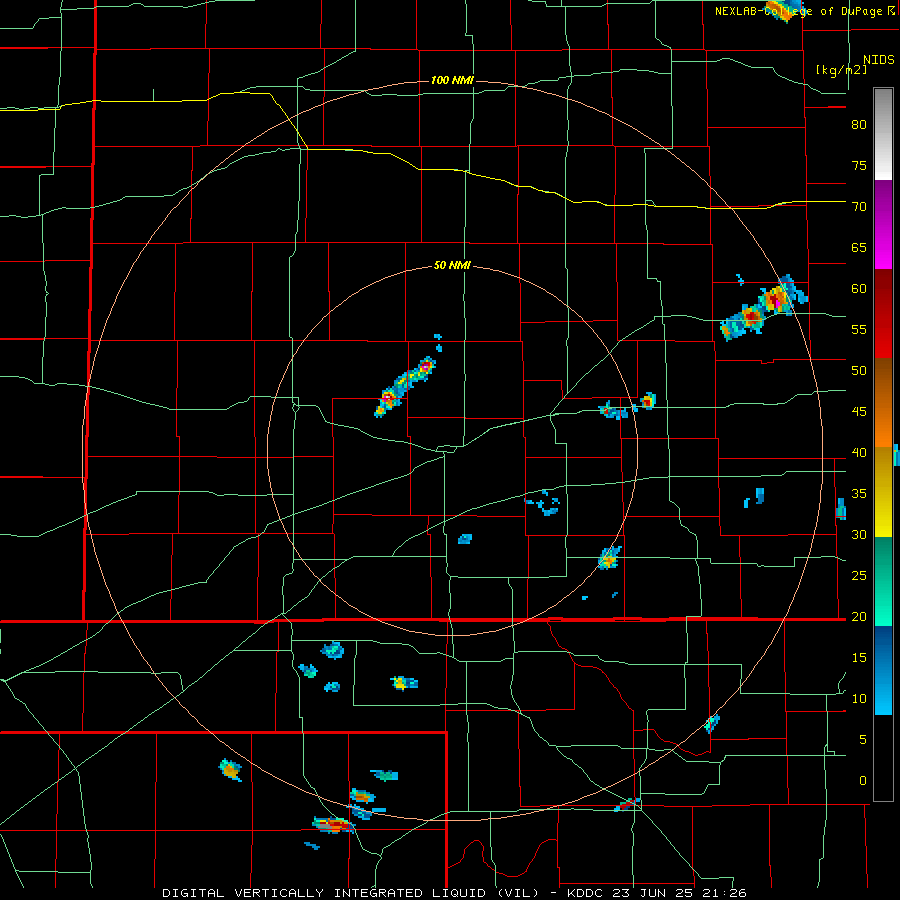Click the "[kg/m2]" units label

tap(841, 69)
